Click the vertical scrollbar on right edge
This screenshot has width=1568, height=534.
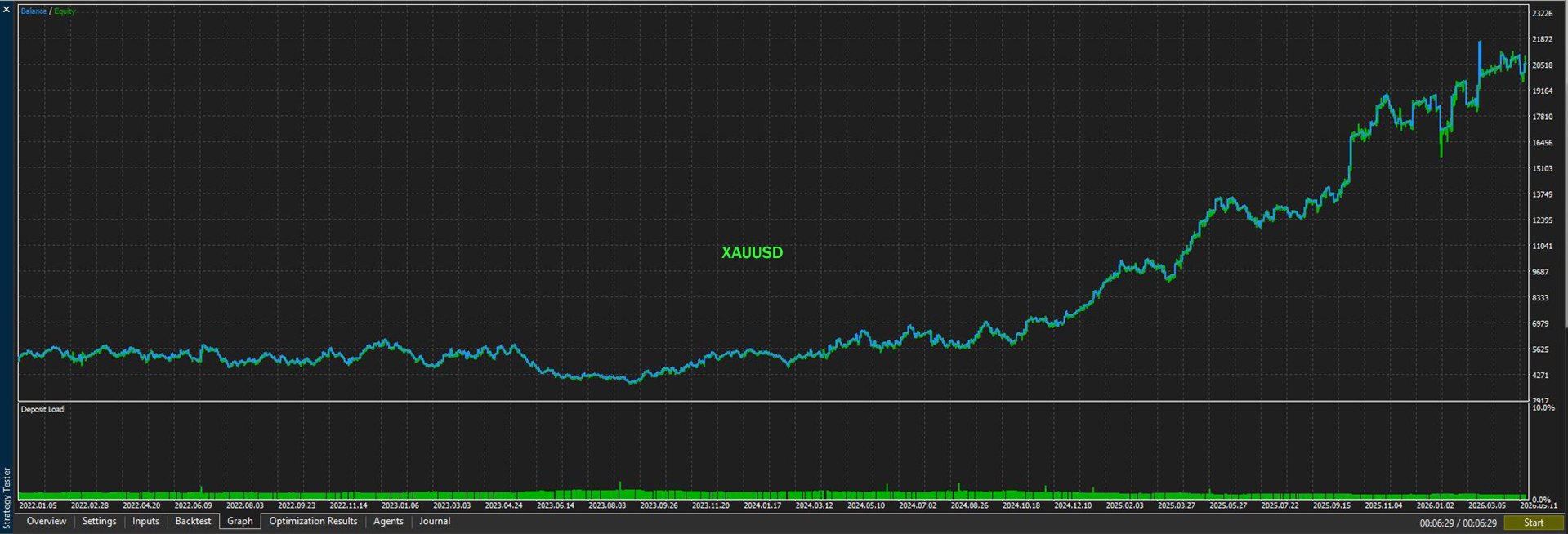[x=1565, y=163]
